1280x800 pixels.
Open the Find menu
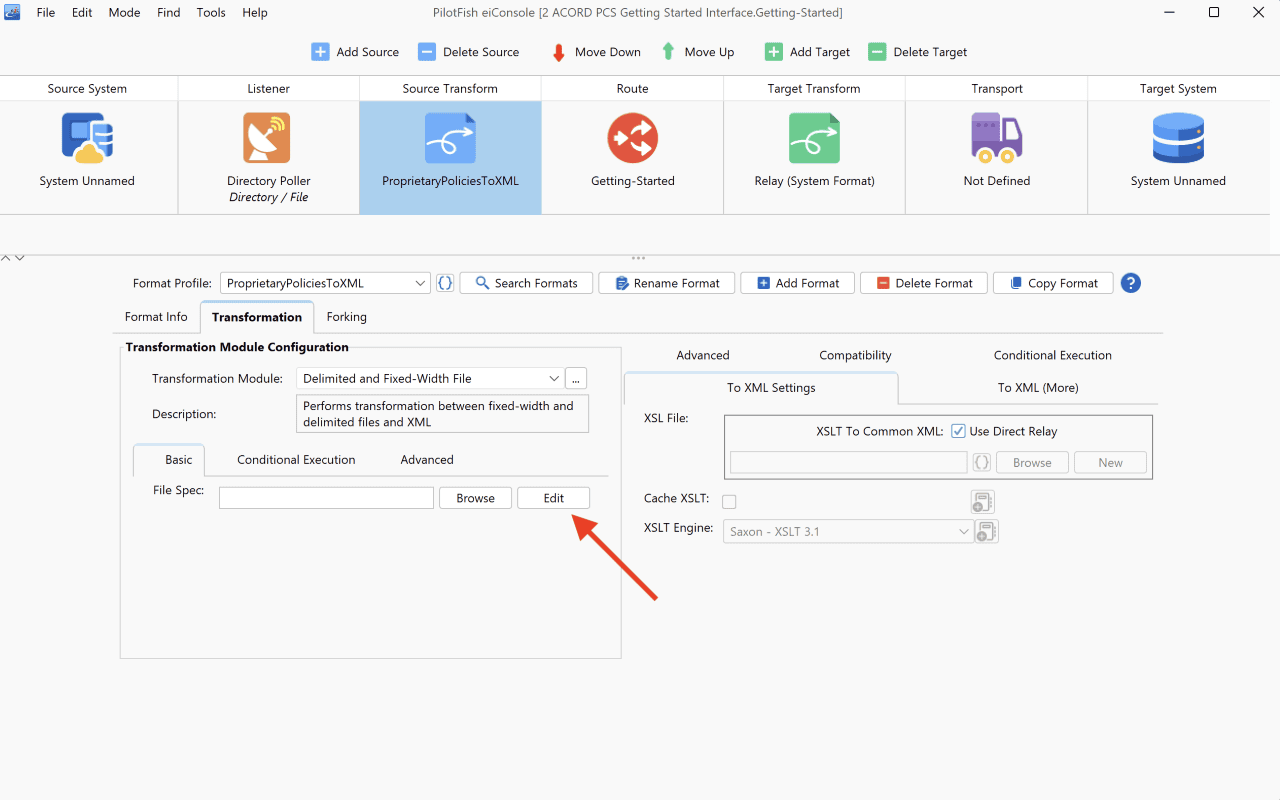point(169,13)
